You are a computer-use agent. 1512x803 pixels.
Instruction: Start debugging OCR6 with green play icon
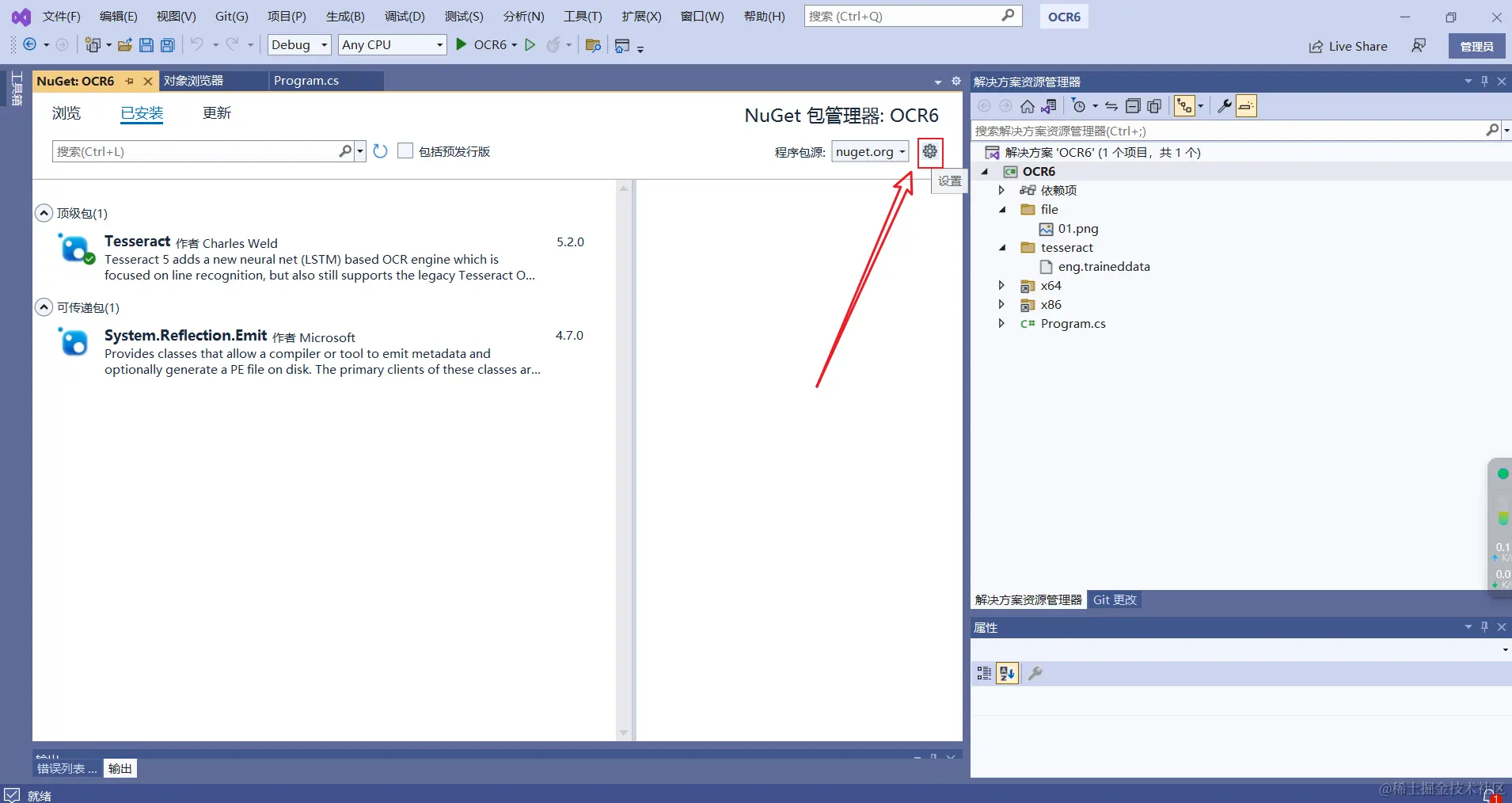click(461, 44)
